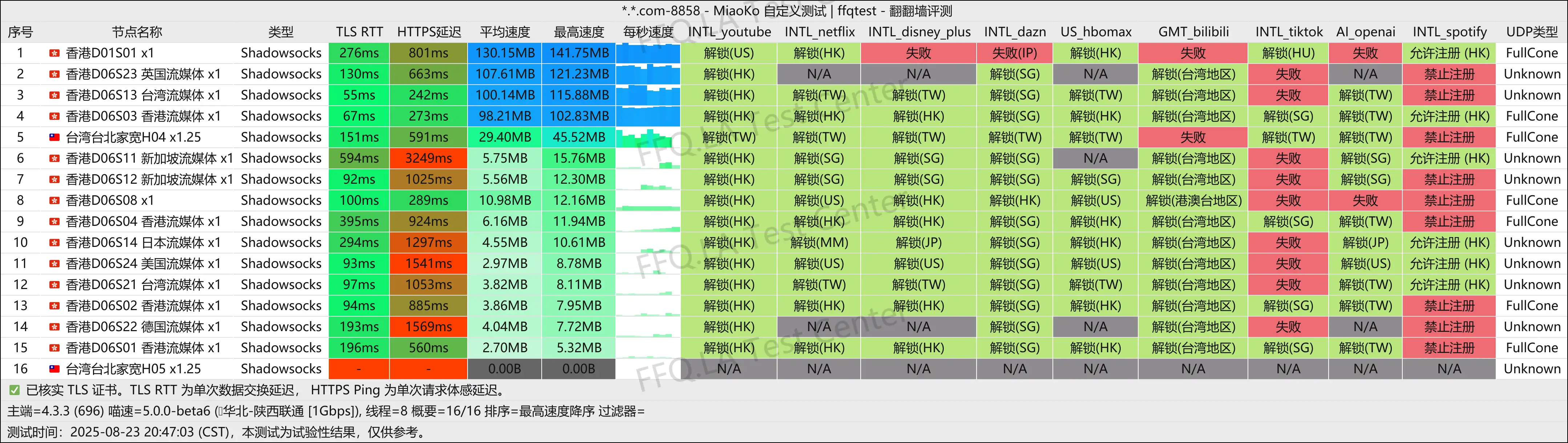
Task: Click the speed graph for 香港D06S13 台湾流媒体
Action: pyautogui.click(x=648, y=95)
